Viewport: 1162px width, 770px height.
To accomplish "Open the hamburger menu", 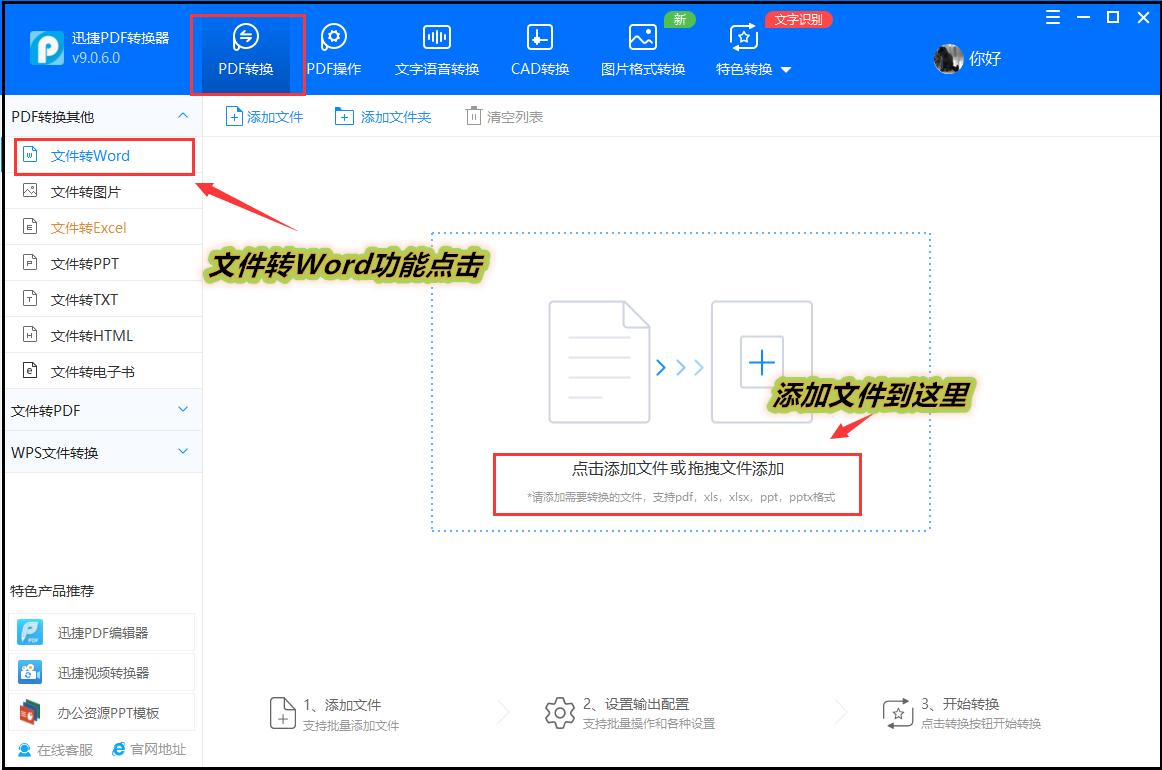I will 1051,17.
